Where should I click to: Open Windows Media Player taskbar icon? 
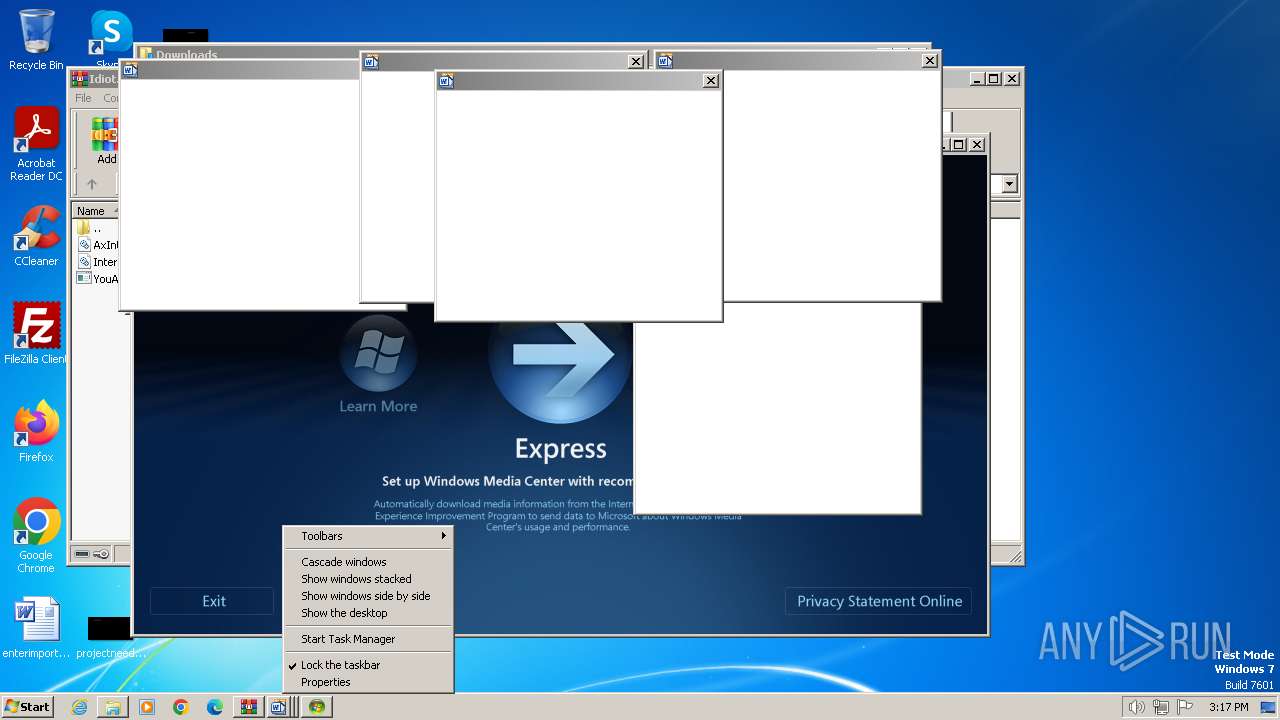[147, 707]
